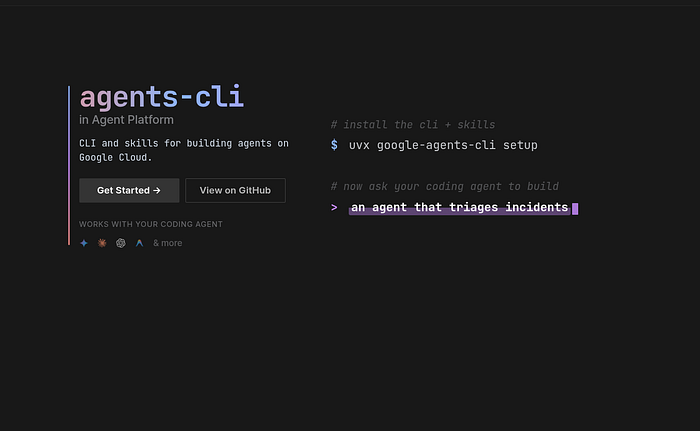This screenshot has width=700, height=431.
Task: Click the orange Claude starburst icon
Action: click(x=102, y=243)
